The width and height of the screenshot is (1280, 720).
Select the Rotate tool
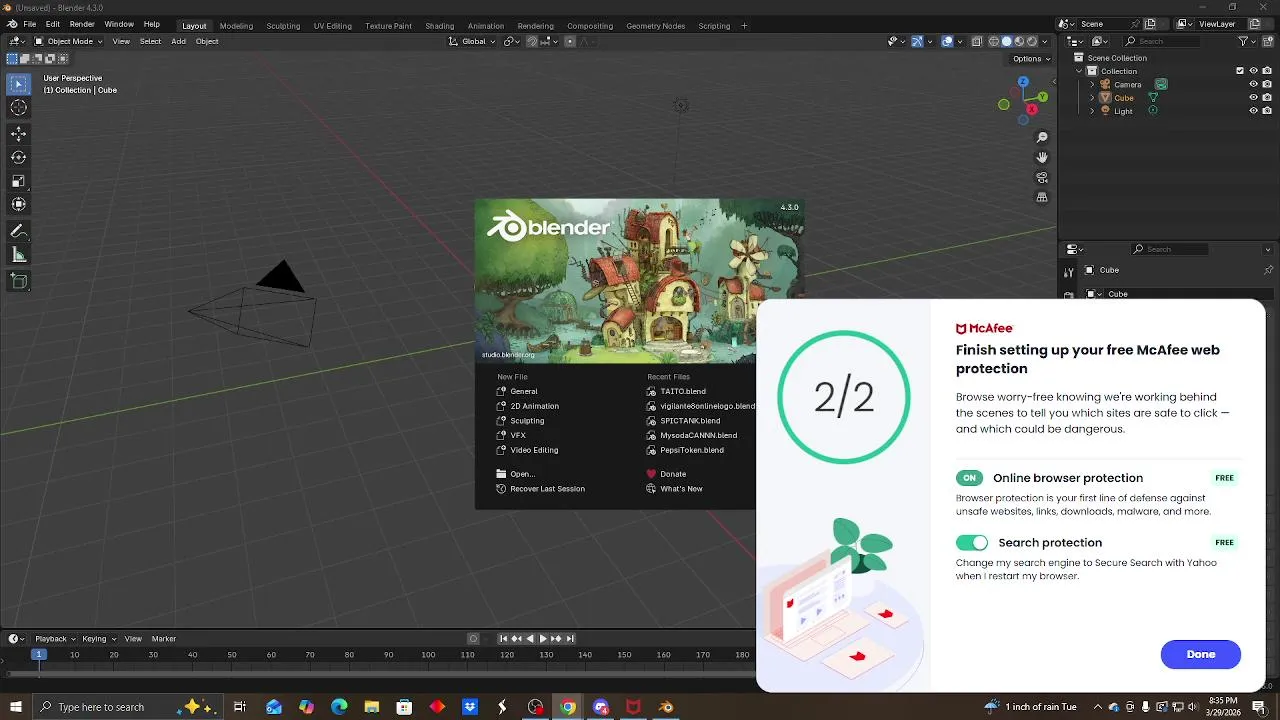click(x=18, y=157)
